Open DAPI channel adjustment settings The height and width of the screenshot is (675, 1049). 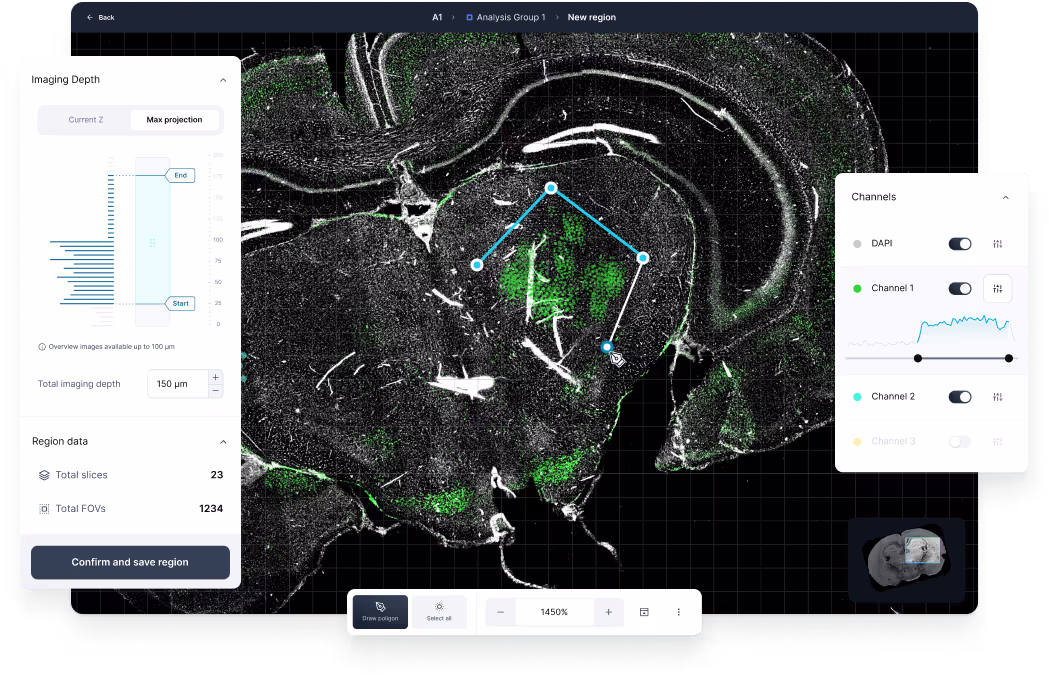click(x=997, y=244)
